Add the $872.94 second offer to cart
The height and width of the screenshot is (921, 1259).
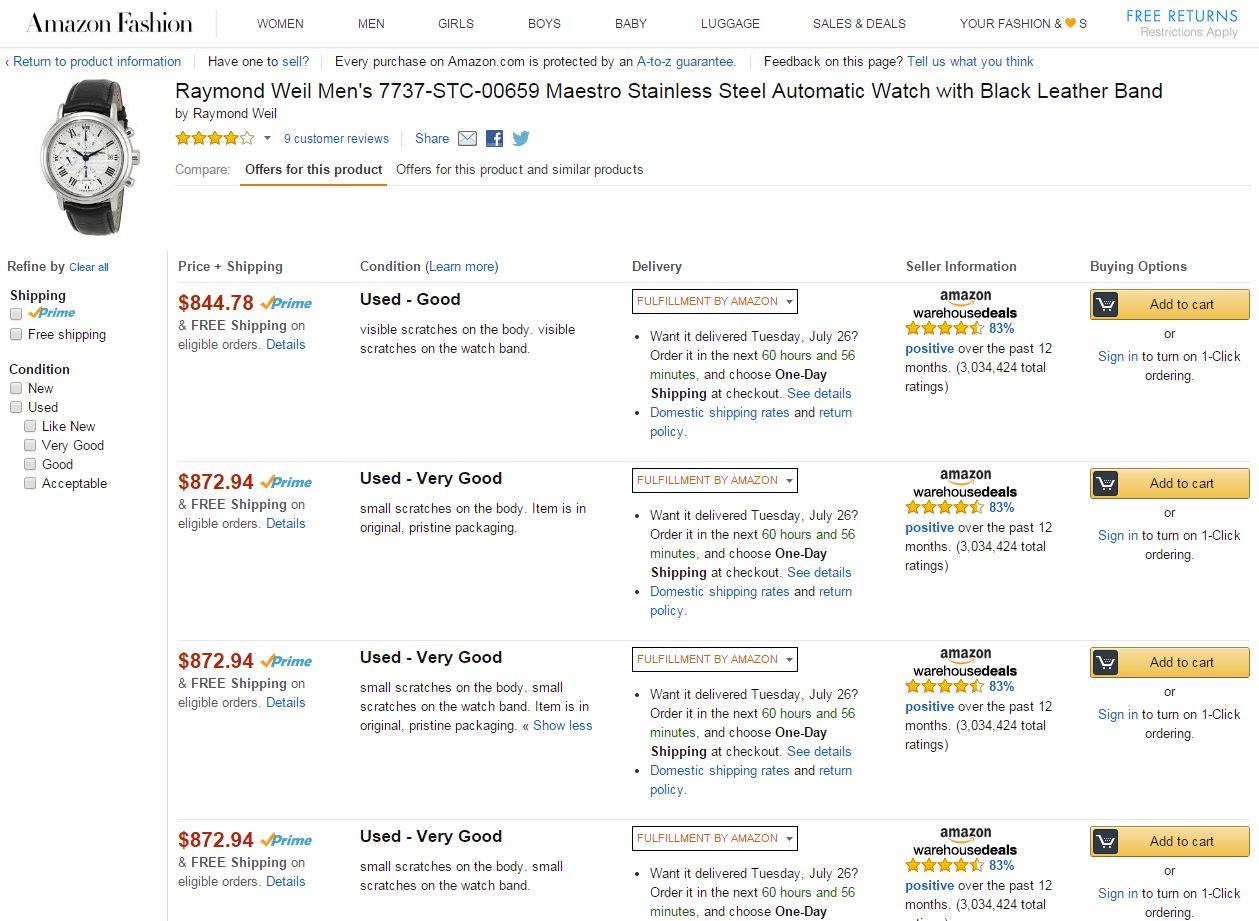click(1169, 484)
